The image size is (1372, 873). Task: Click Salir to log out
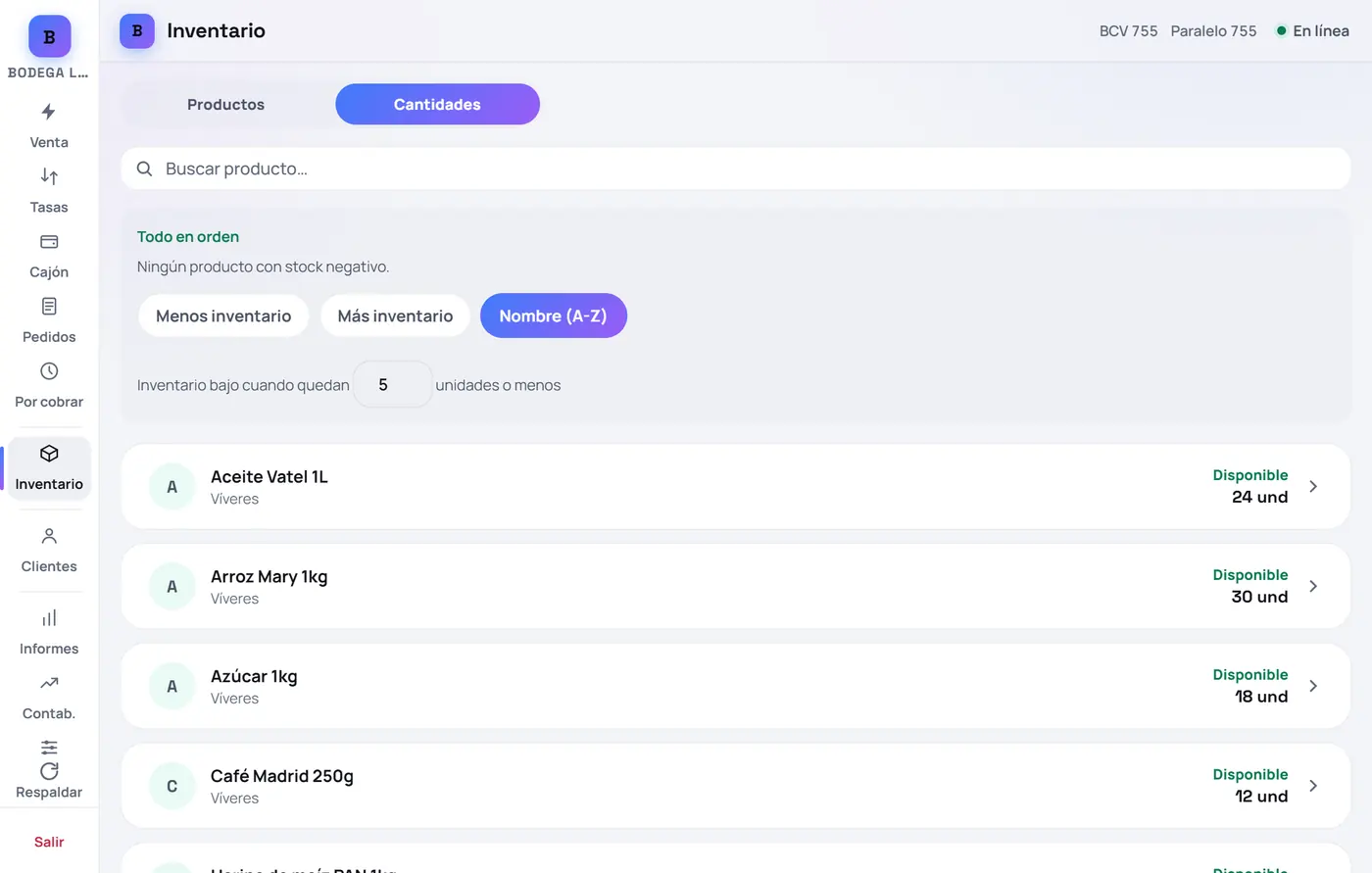49,842
